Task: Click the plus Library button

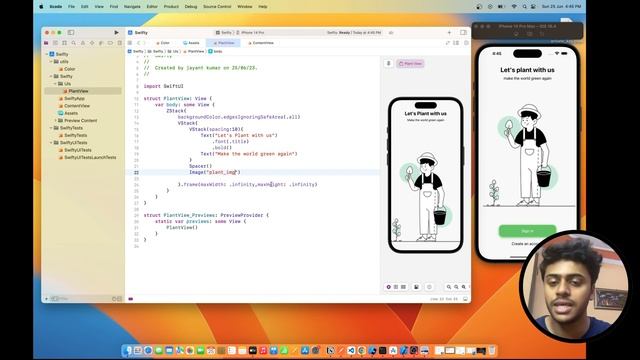Action: coord(449,32)
